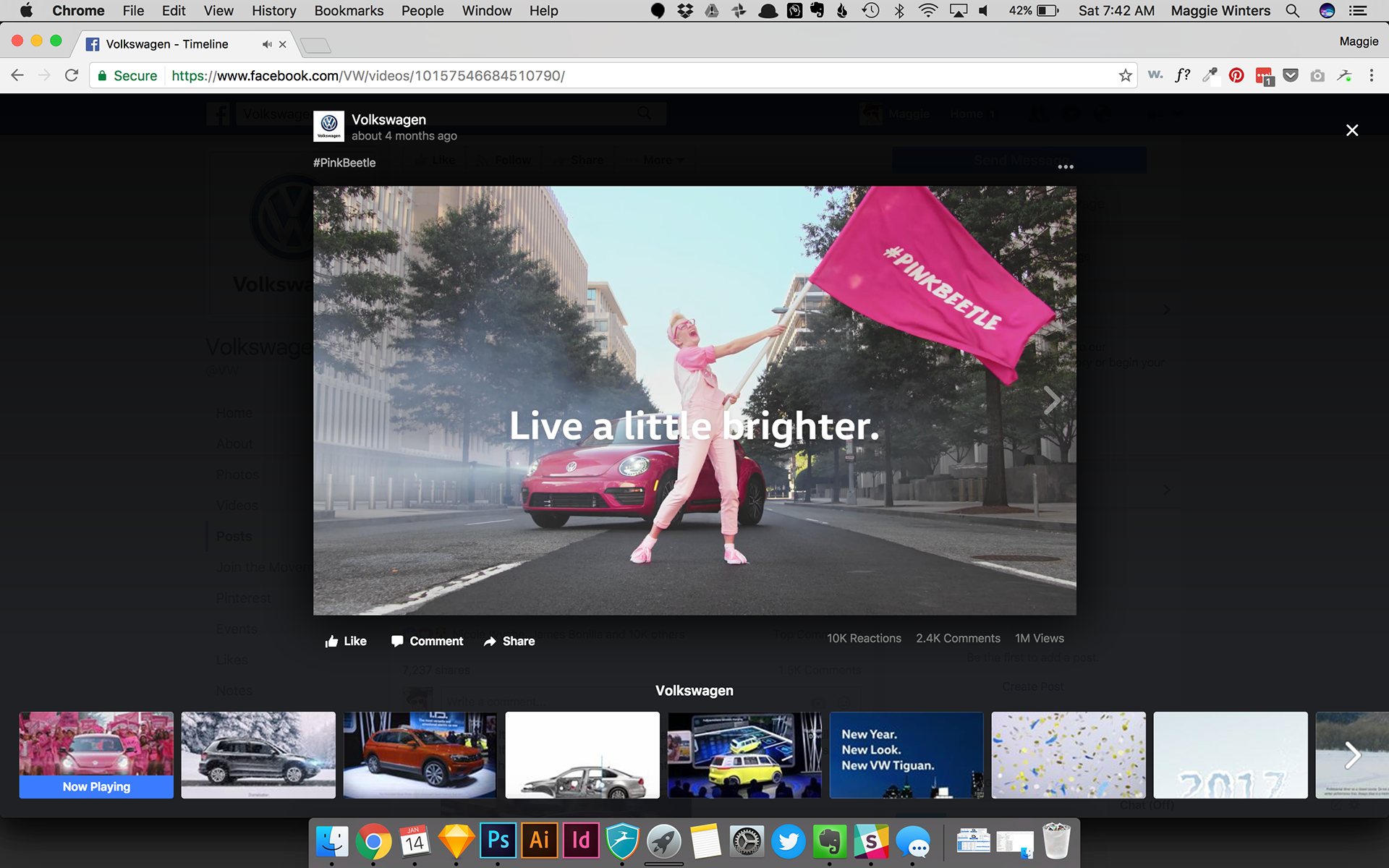Open the 10K Reactions count
Viewport: 1389px width, 868px height.
[x=864, y=638]
